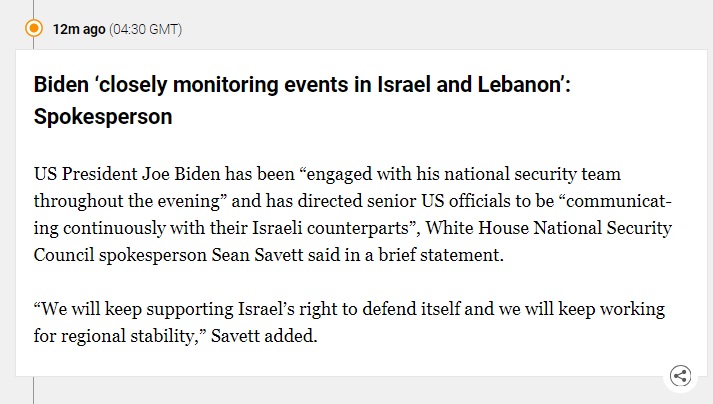Click the "12m ago" timestamp

(79, 30)
